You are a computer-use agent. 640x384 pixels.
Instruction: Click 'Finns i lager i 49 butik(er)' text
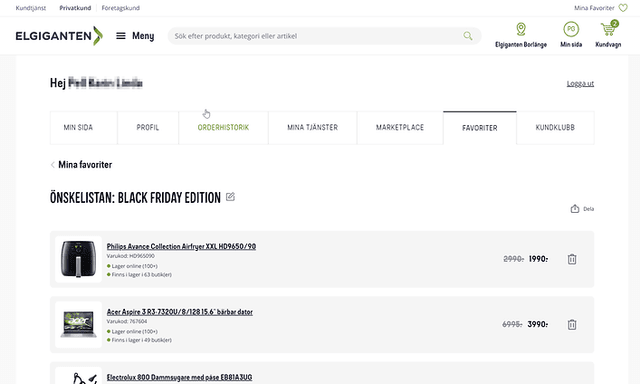pyautogui.click(x=141, y=340)
